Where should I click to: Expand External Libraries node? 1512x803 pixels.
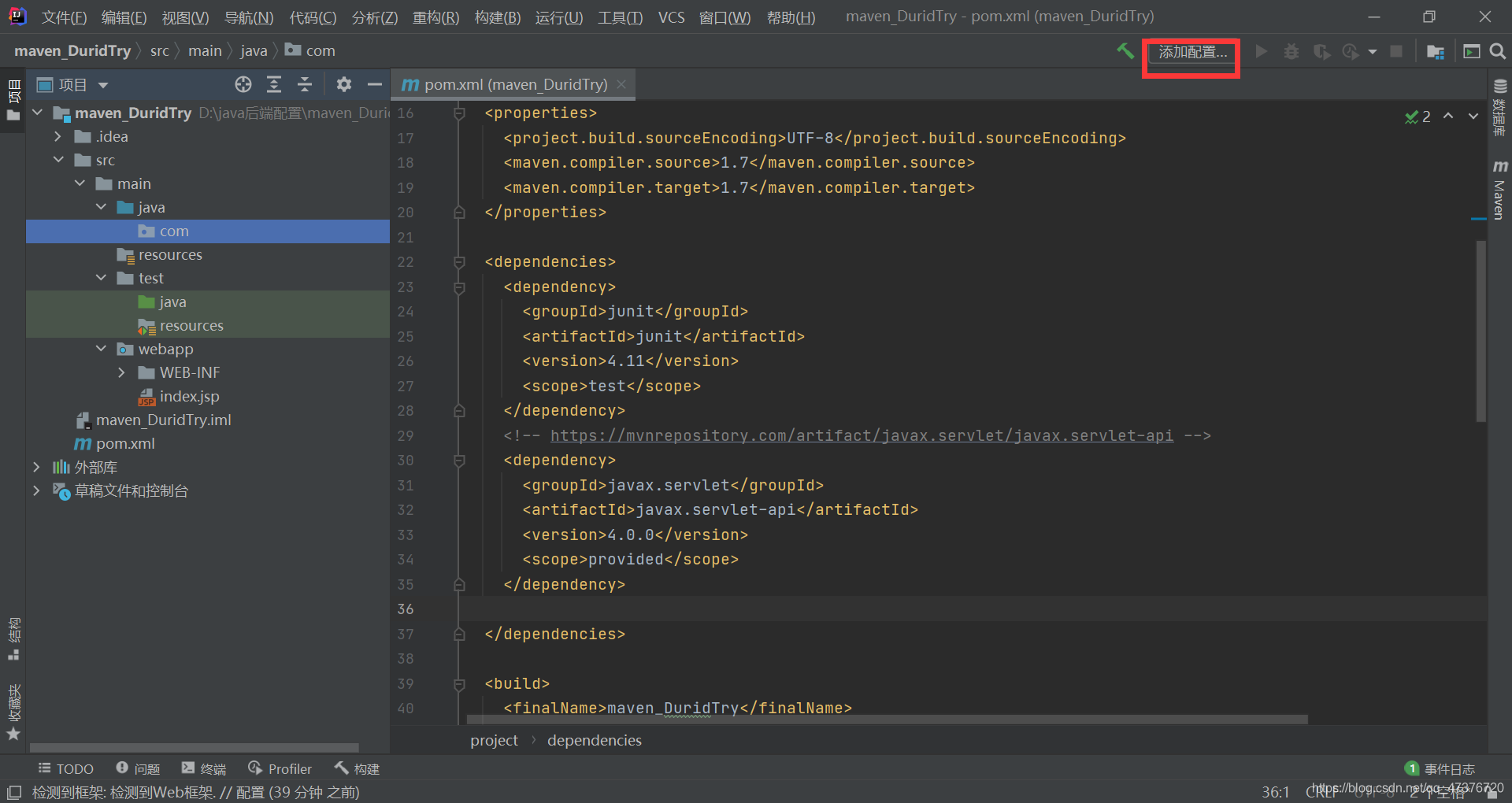pyautogui.click(x=37, y=467)
